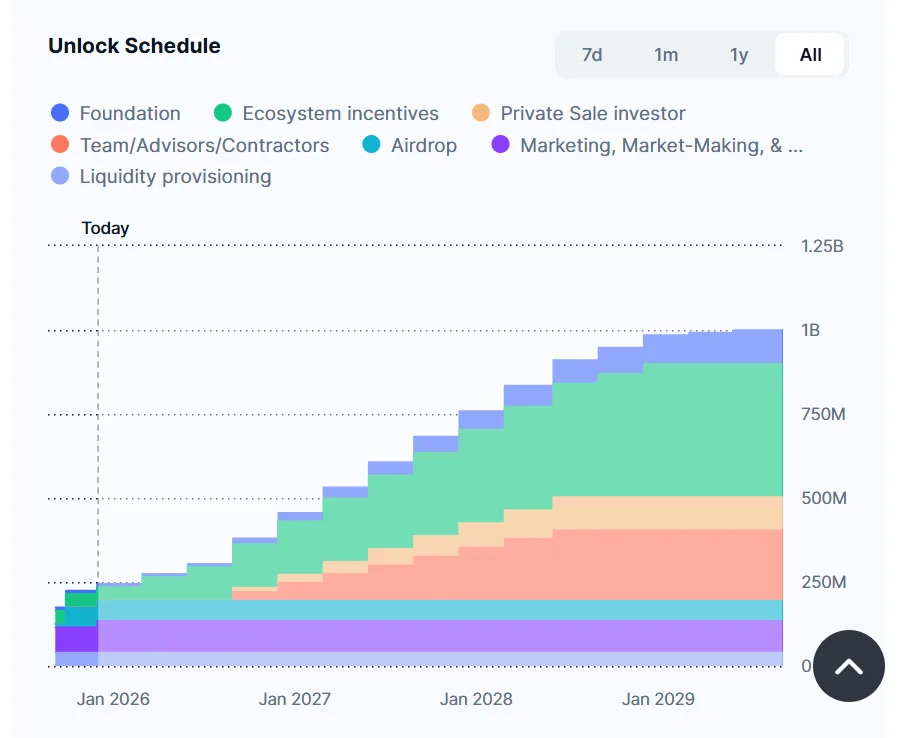Click the purple Marketing legend dot
897x738 pixels.
(501, 145)
